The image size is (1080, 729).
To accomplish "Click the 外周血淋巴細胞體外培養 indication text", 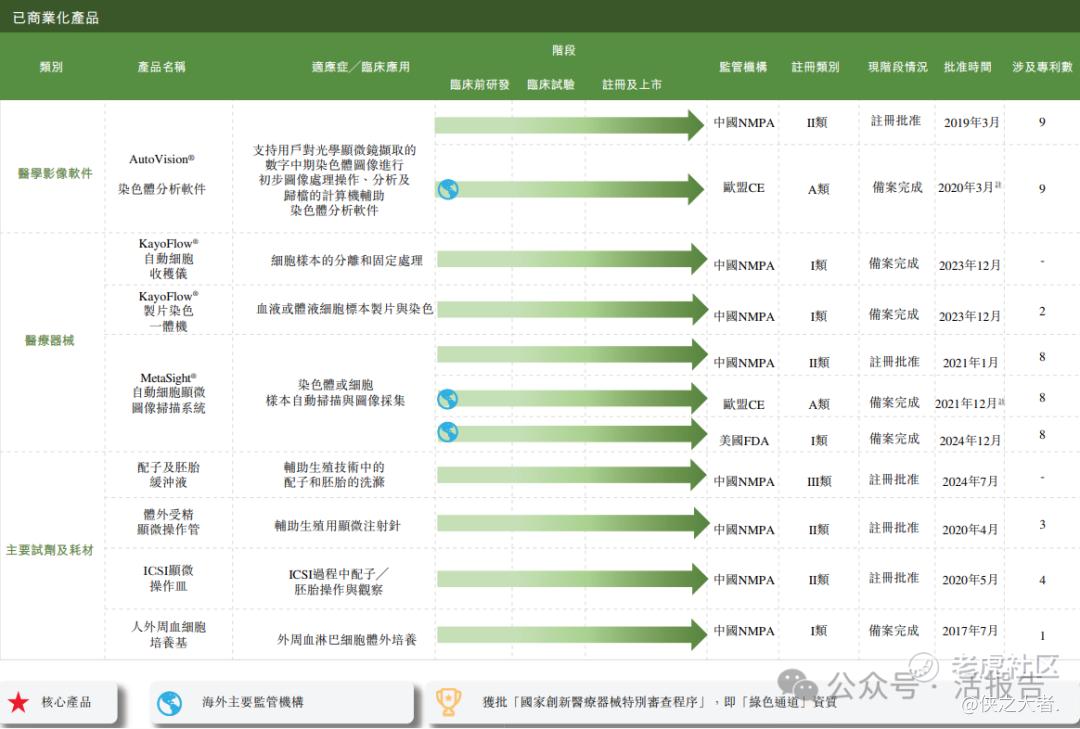I will pos(347,639).
